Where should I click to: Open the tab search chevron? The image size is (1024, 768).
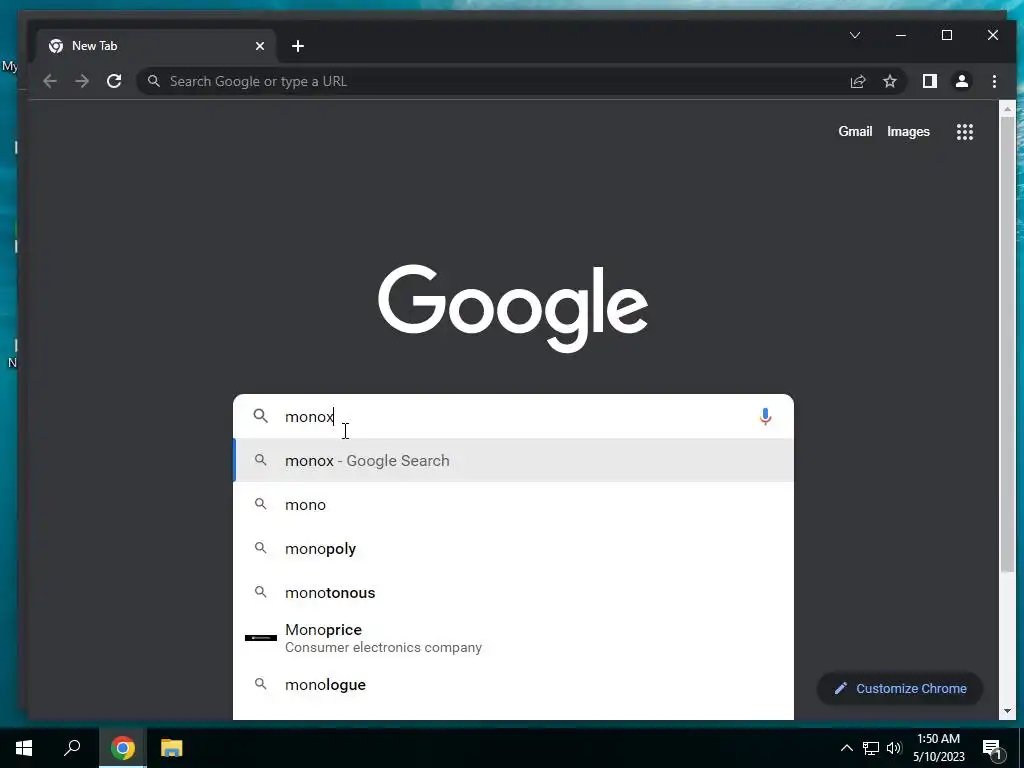click(x=855, y=35)
